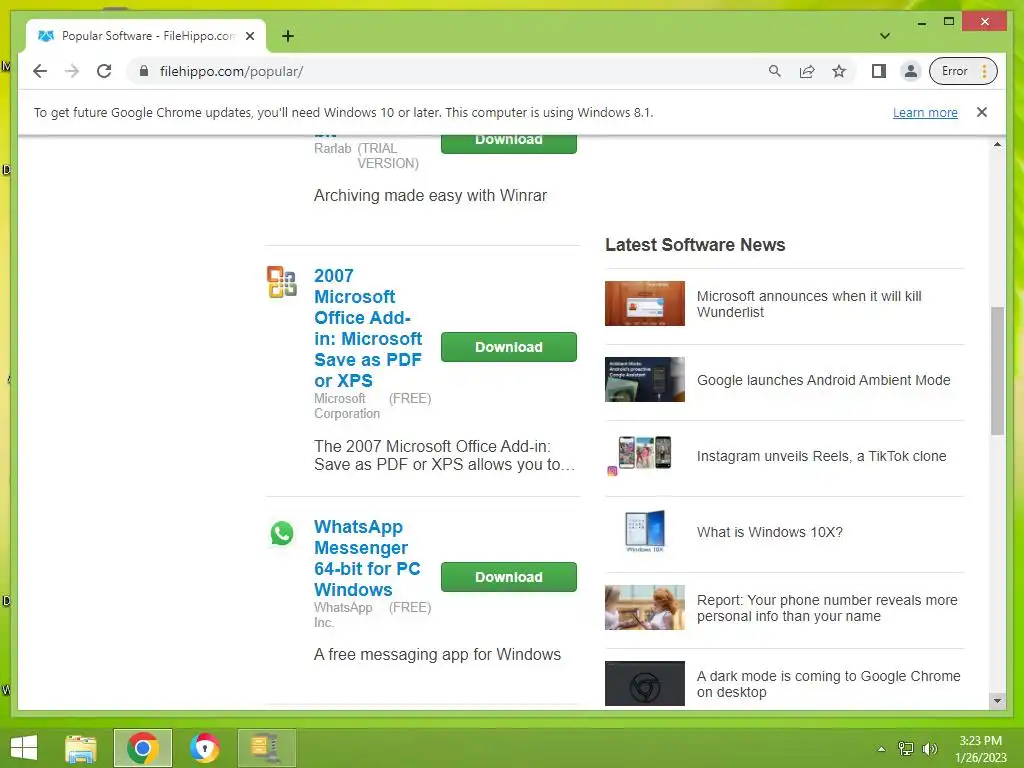The height and width of the screenshot is (768, 1024).
Task: Click the 2007 Microsoft Office Add-in icon
Action: [282, 281]
